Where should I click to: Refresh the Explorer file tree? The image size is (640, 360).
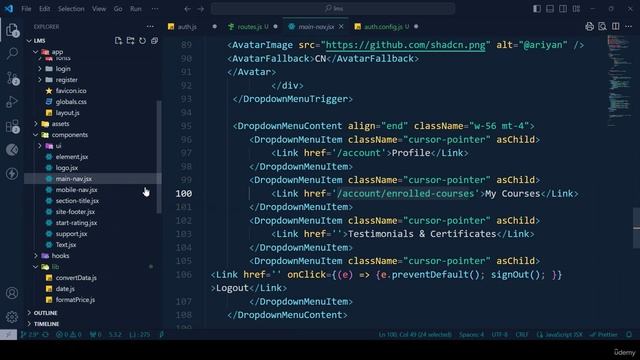tap(142, 40)
